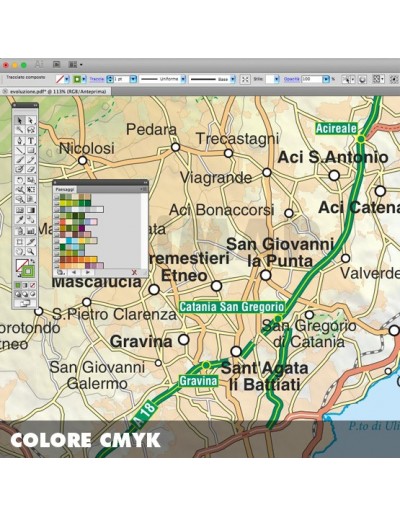Set paint mode to None
This screenshot has height=517, width=400.
tap(32, 285)
